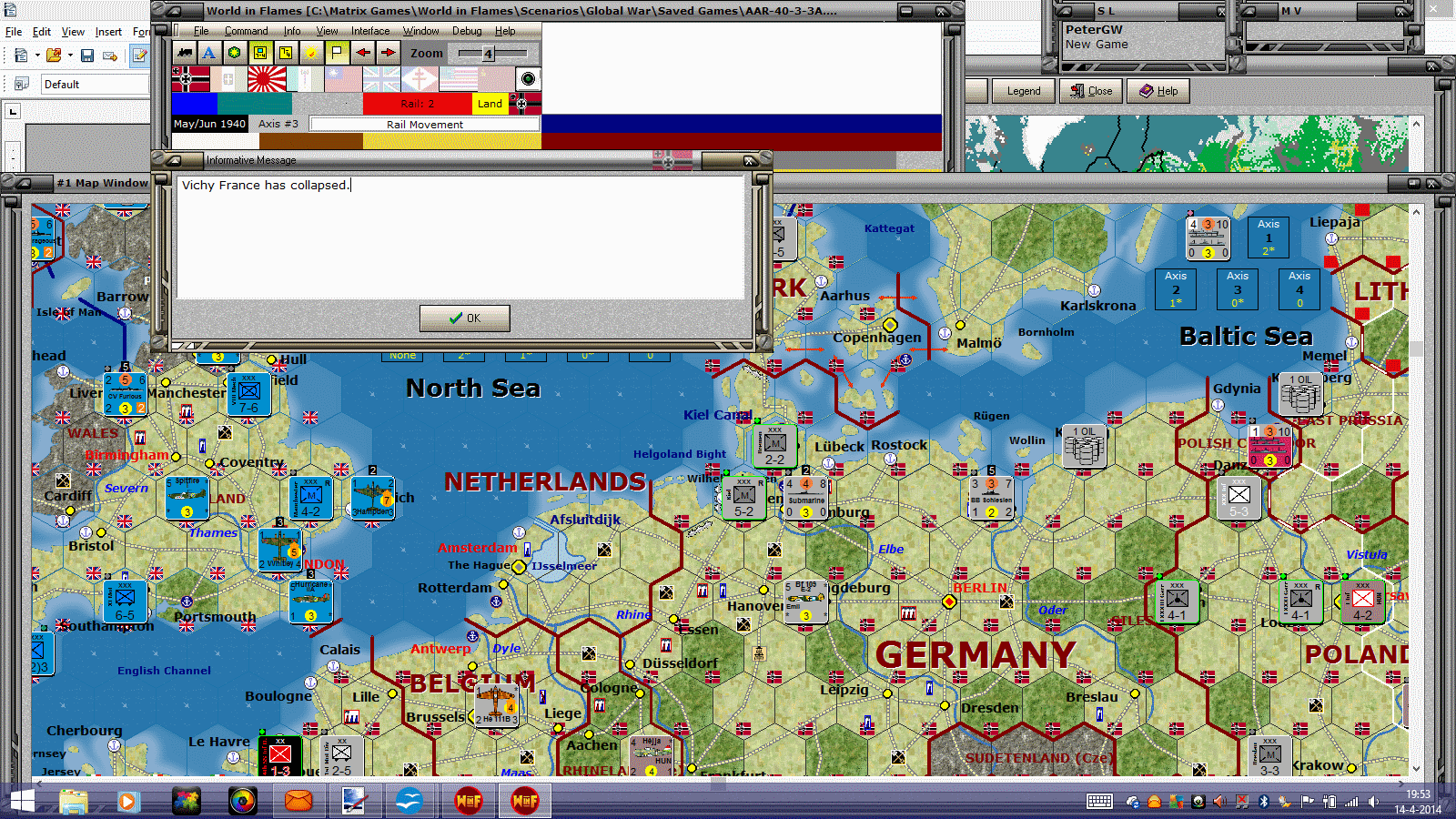Open the Open-file dropdown arrow in editor

click(70, 56)
